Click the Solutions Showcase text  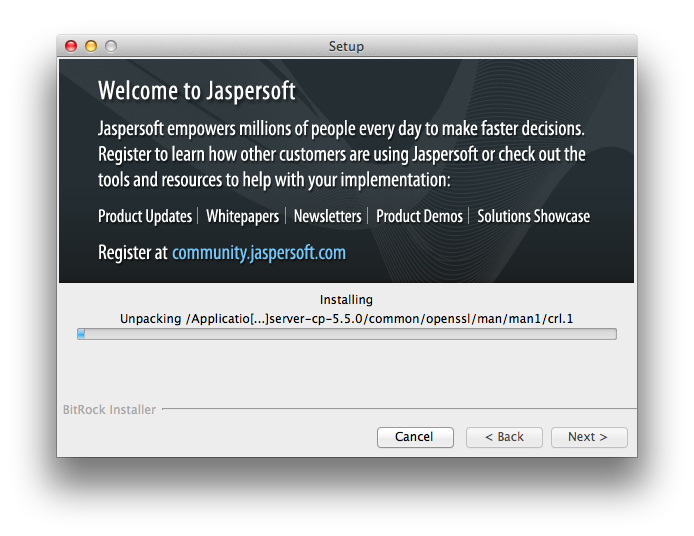533,216
